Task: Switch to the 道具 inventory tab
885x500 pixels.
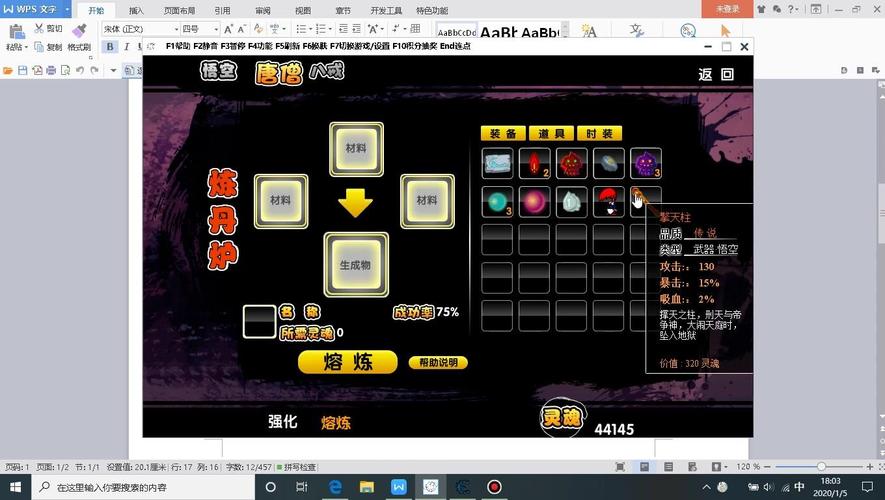Action: coord(551,134)
